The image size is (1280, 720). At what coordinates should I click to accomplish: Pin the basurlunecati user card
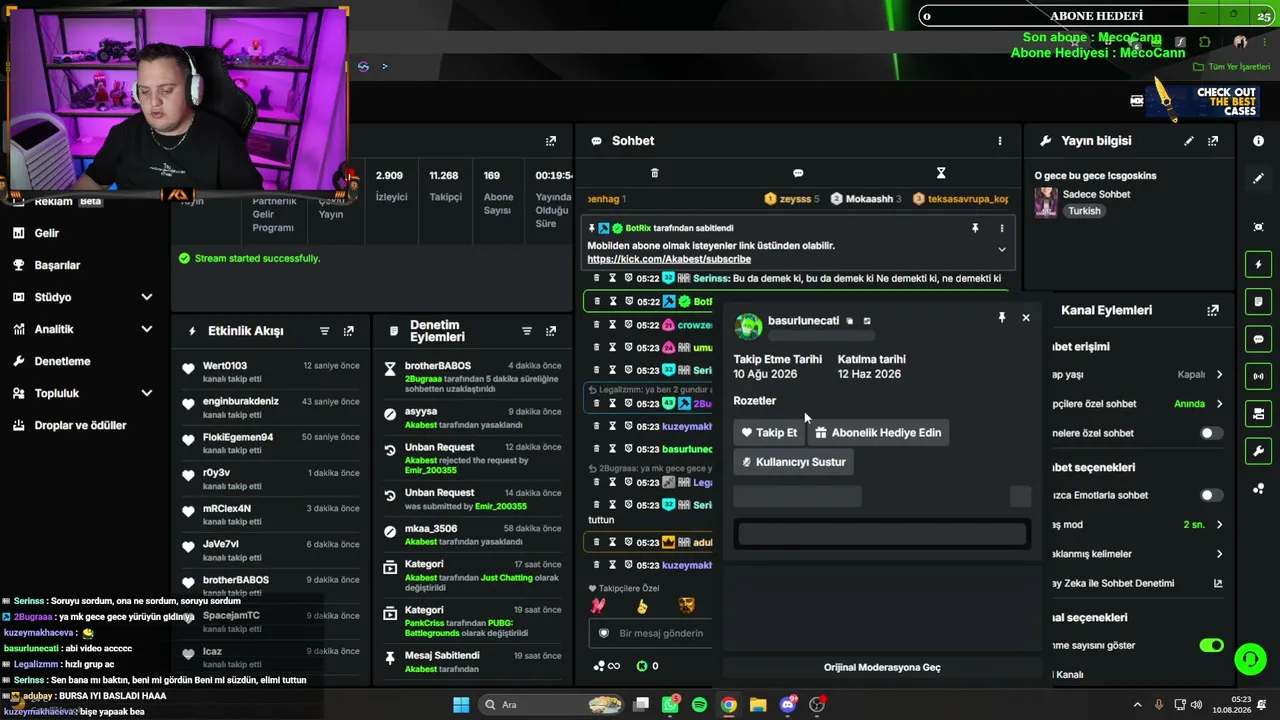(1001, 318)
